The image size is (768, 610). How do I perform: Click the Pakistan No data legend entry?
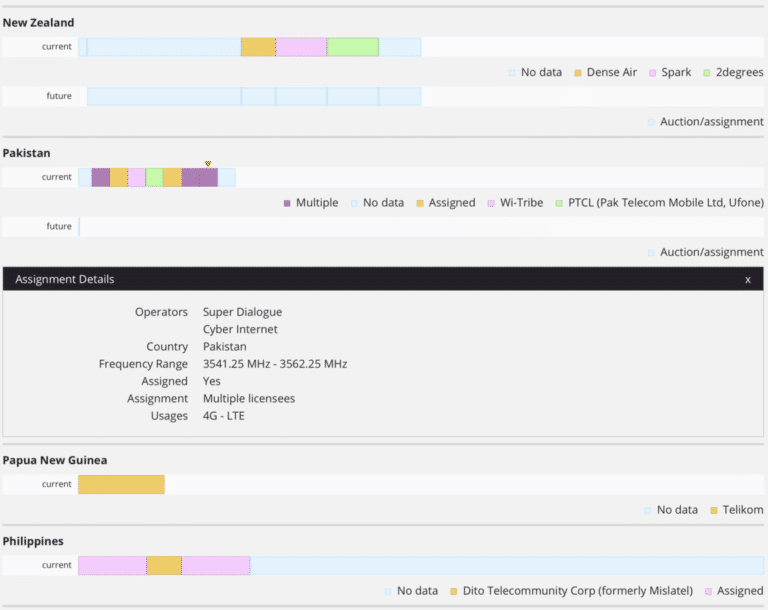(x=377, y=203)
